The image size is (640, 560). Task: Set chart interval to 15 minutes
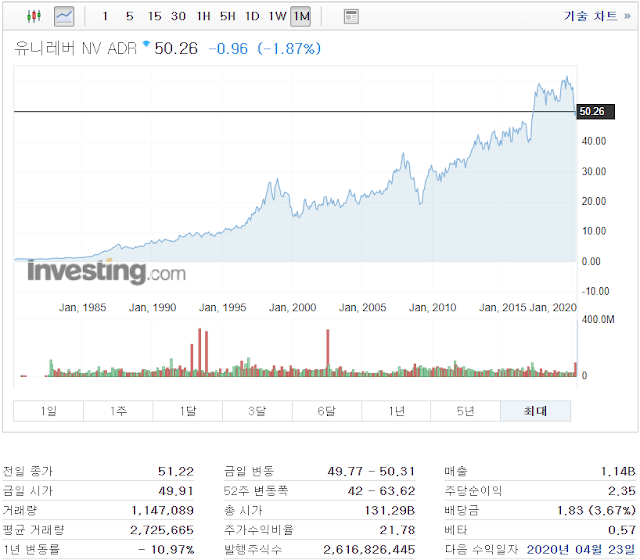pos(155,16)
